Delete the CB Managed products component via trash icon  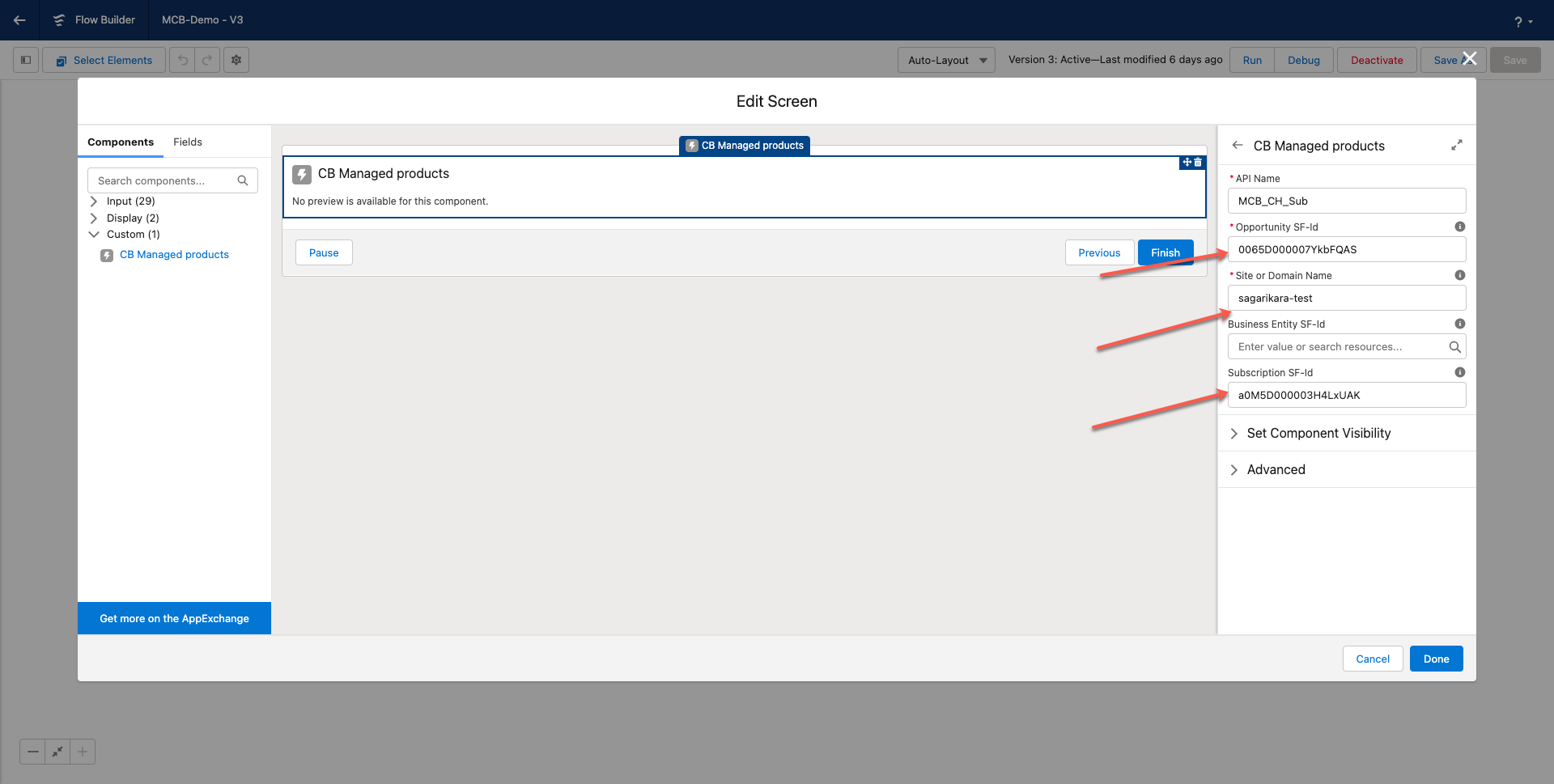[1199, 163]
